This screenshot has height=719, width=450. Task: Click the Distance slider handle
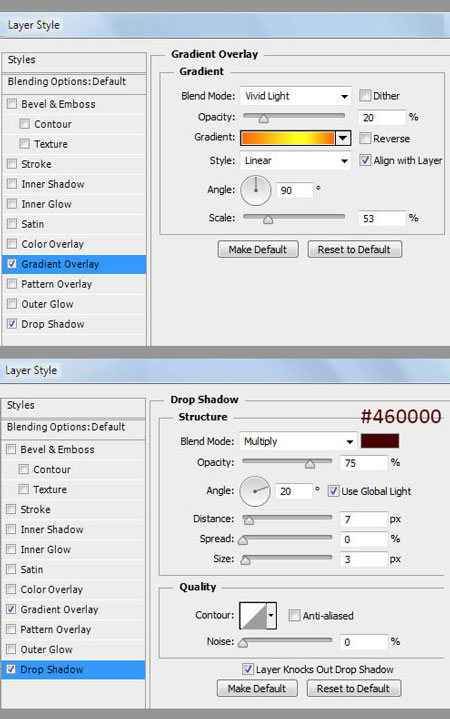tap(249, 520)
